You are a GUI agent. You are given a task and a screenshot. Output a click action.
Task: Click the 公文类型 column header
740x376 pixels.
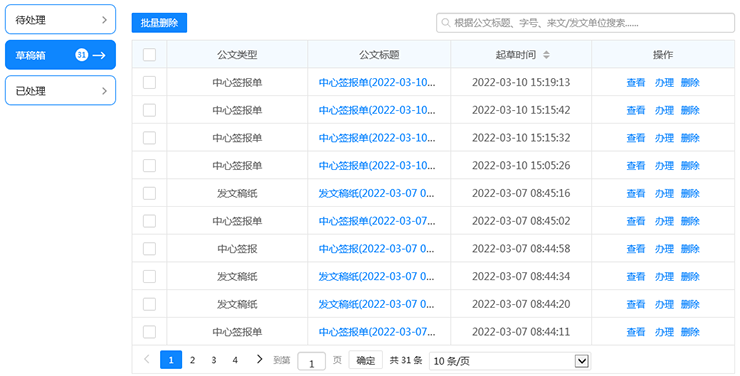pos(237,55)
